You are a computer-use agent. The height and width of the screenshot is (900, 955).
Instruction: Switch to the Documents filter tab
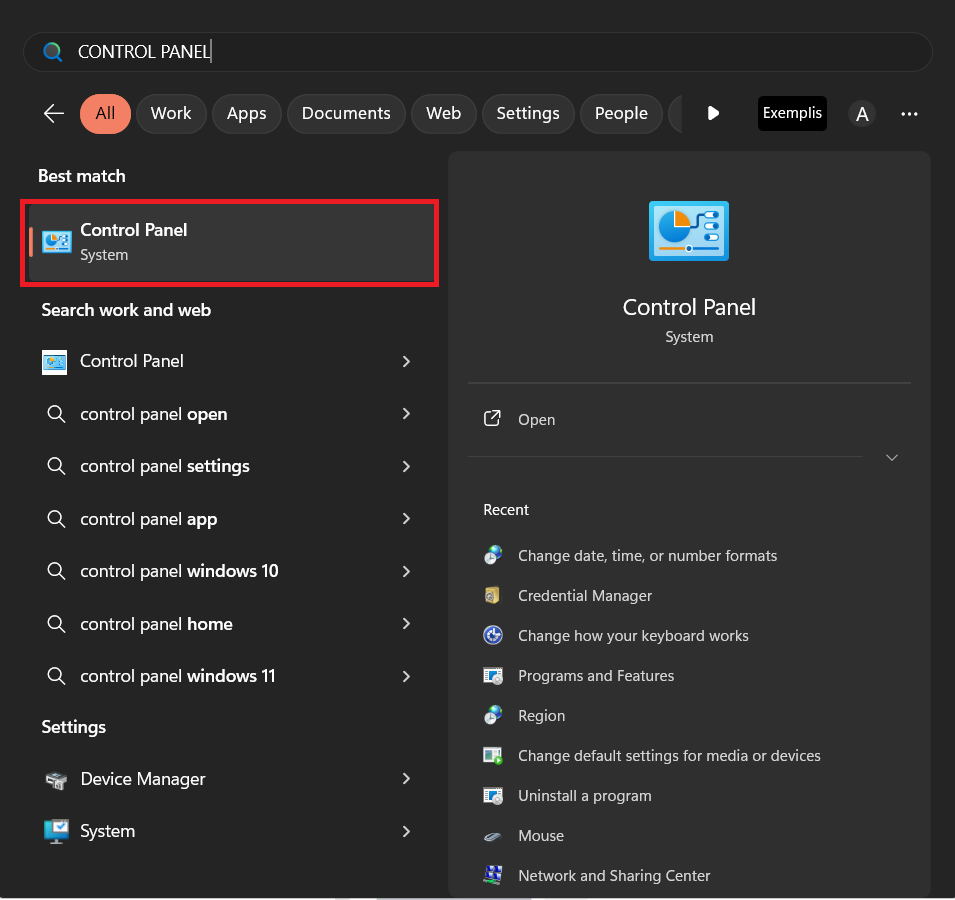[346, 113]
